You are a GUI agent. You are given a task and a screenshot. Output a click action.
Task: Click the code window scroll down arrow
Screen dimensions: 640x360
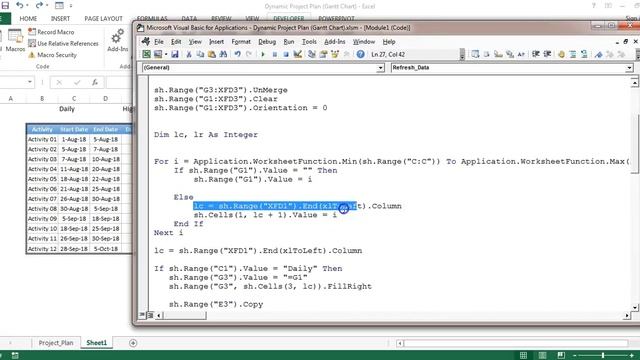coord(634,307)
